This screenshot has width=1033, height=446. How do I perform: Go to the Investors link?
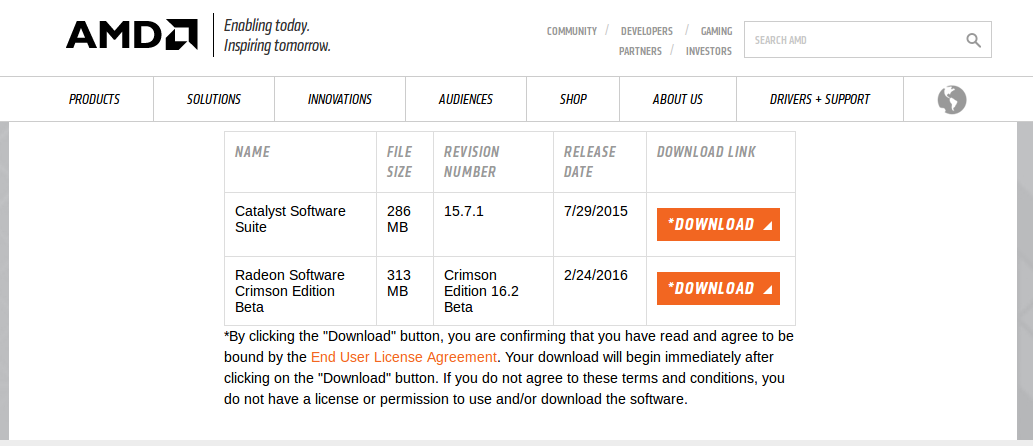pos(709,51)
